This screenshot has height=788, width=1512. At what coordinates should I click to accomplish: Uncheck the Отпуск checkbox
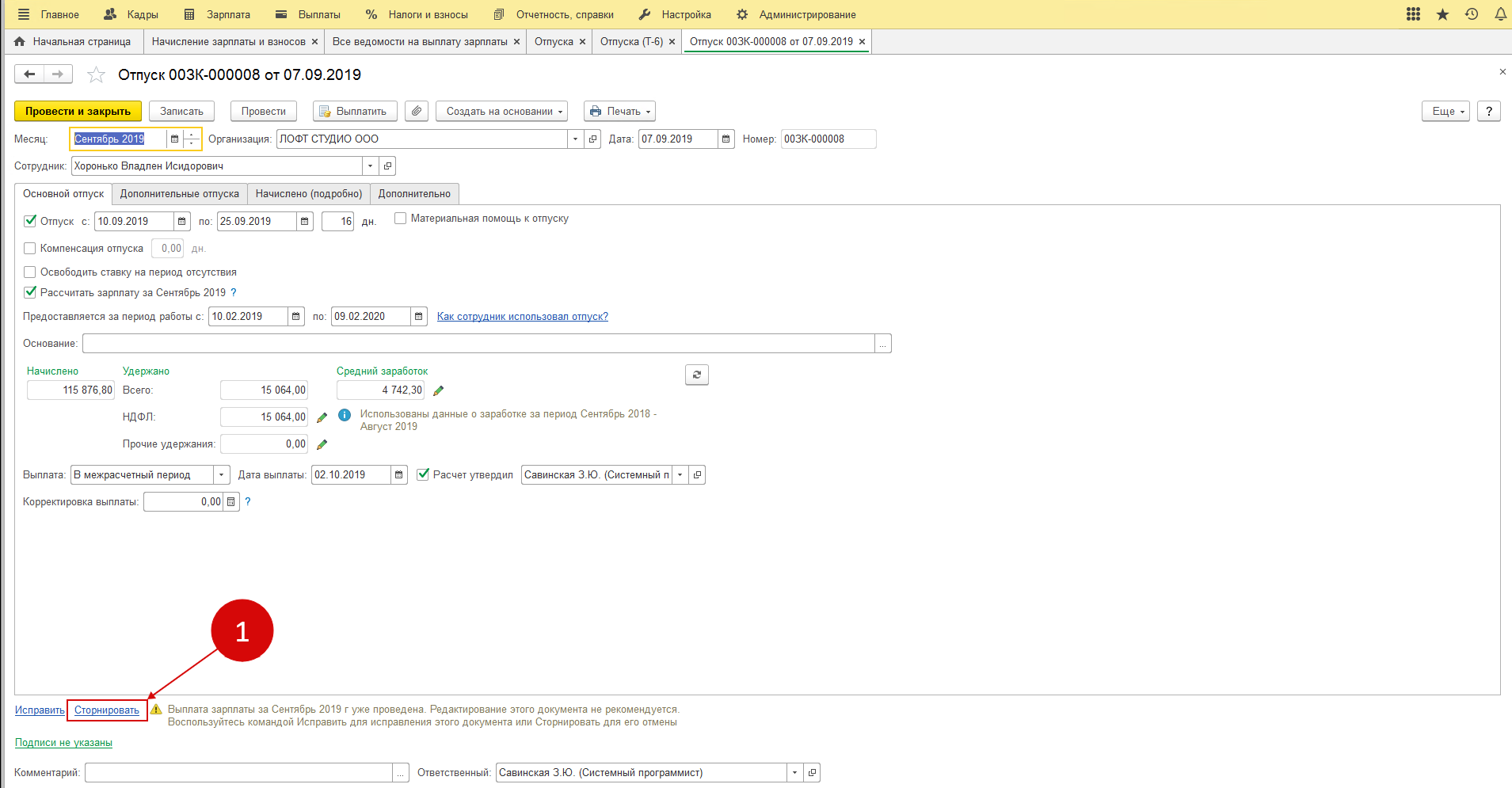(30, 221)
